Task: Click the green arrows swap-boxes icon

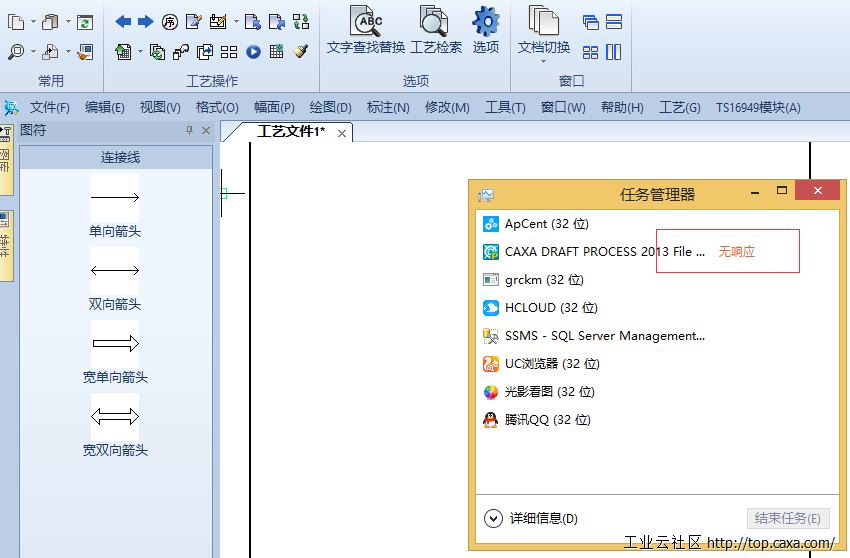Action: point(301,22)
